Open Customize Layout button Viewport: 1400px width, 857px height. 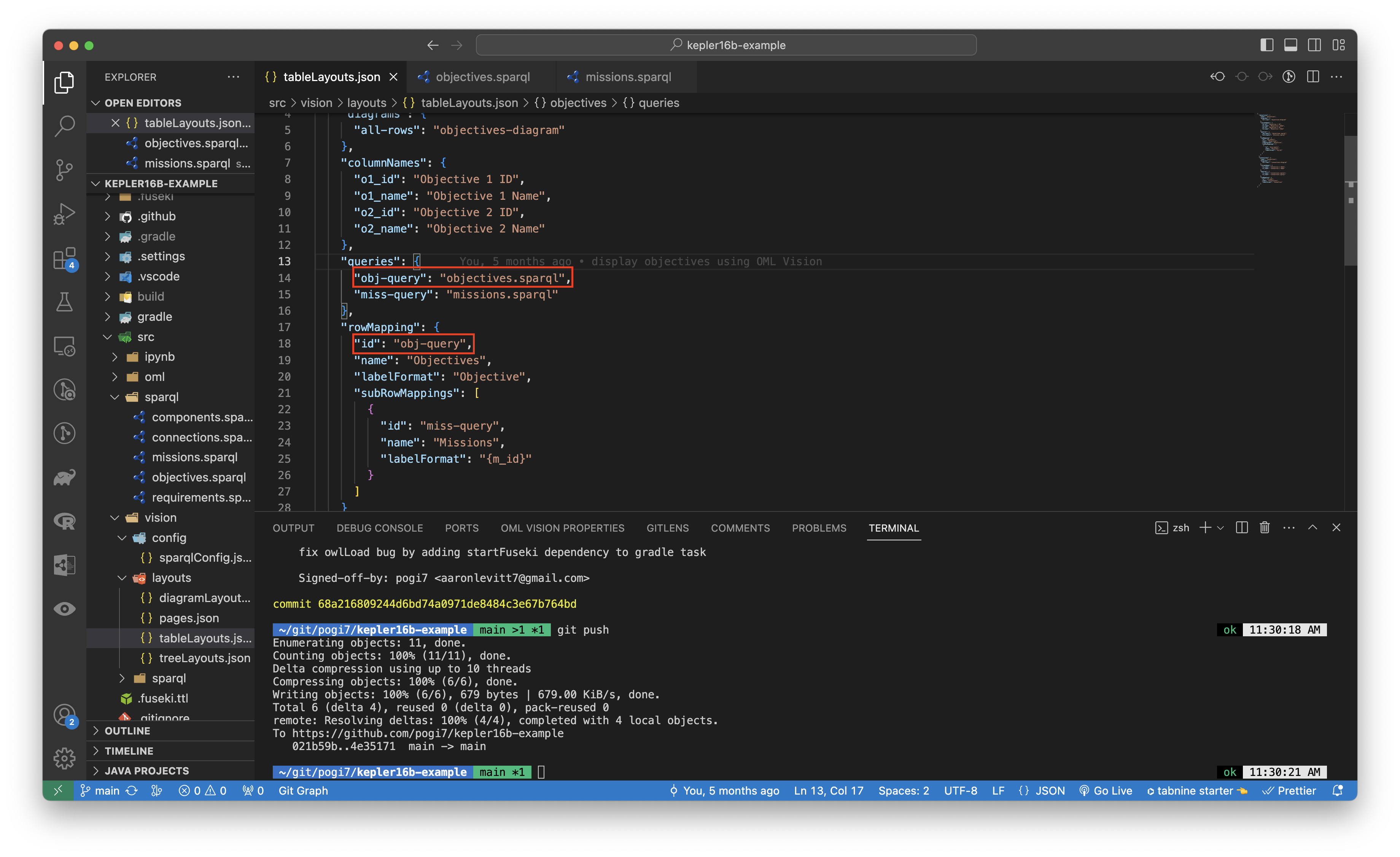click(x=1339, y=45)
